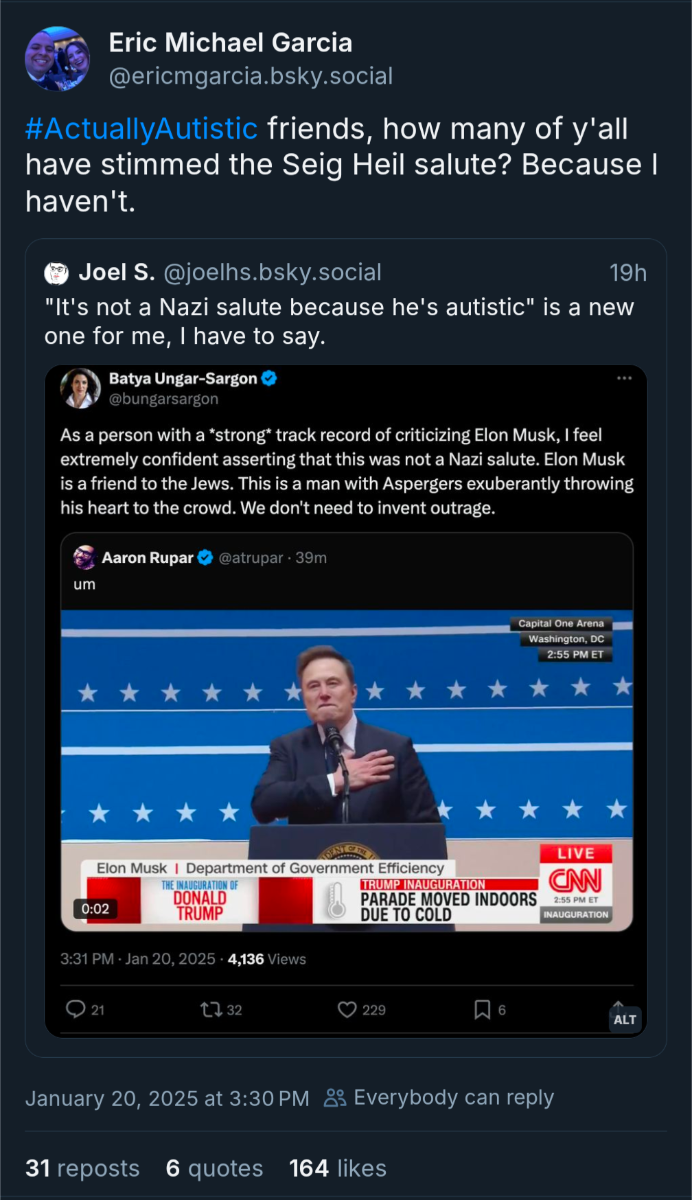The height and width of the screenshot is (1200, 692).
Task: Click the heart like icon
Action: point(347,1009)
